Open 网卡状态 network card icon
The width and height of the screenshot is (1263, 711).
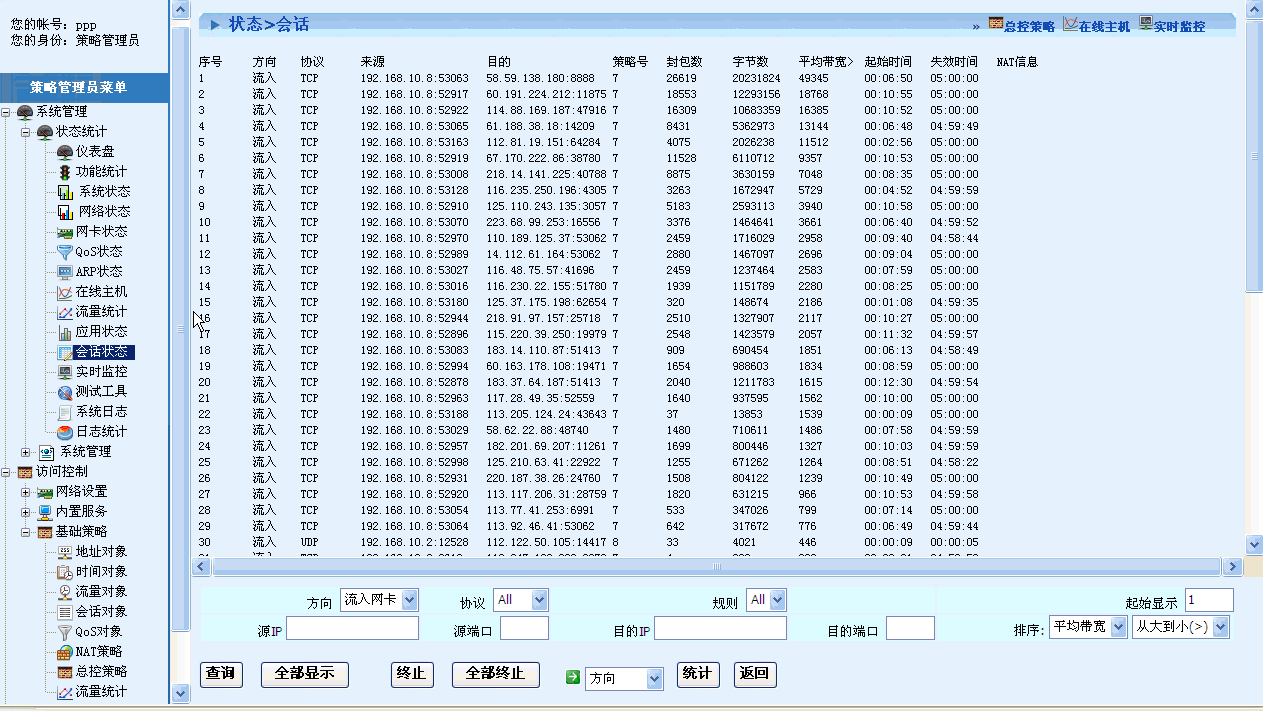click(65, 232)
